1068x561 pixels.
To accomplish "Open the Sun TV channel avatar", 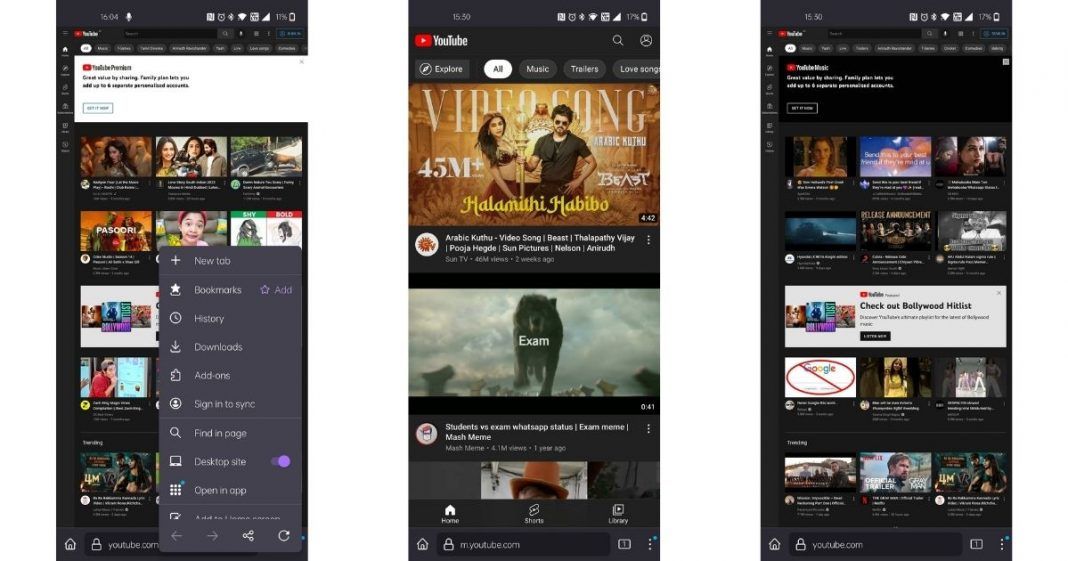I will [426, 244].
